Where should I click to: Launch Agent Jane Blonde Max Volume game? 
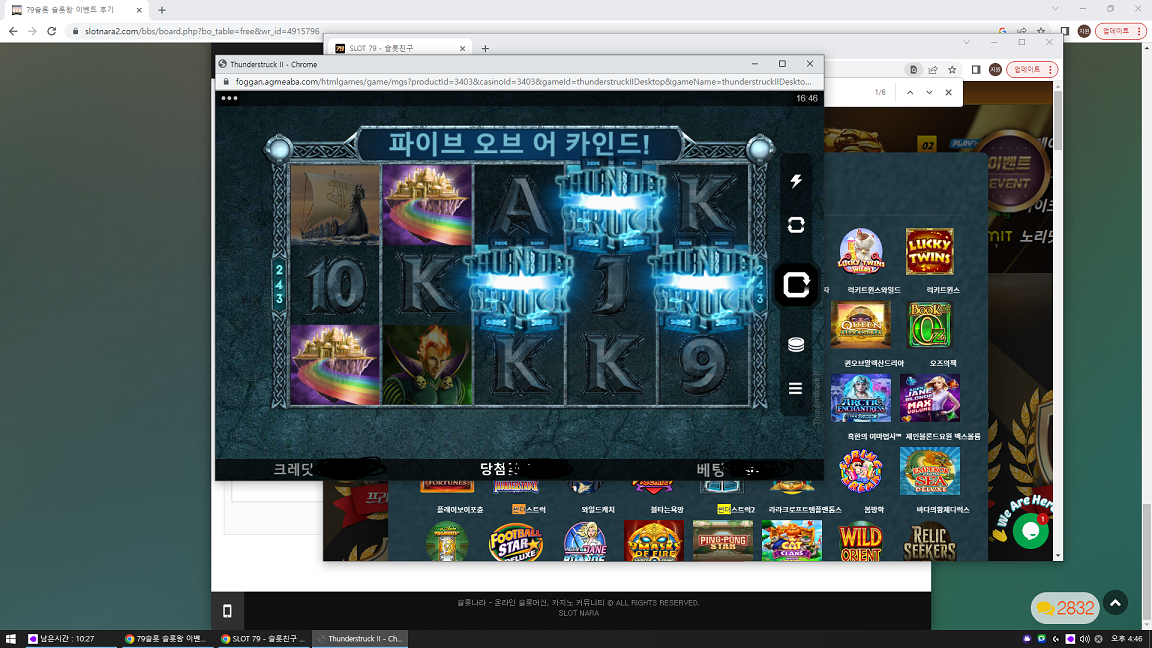coord(929,397)
